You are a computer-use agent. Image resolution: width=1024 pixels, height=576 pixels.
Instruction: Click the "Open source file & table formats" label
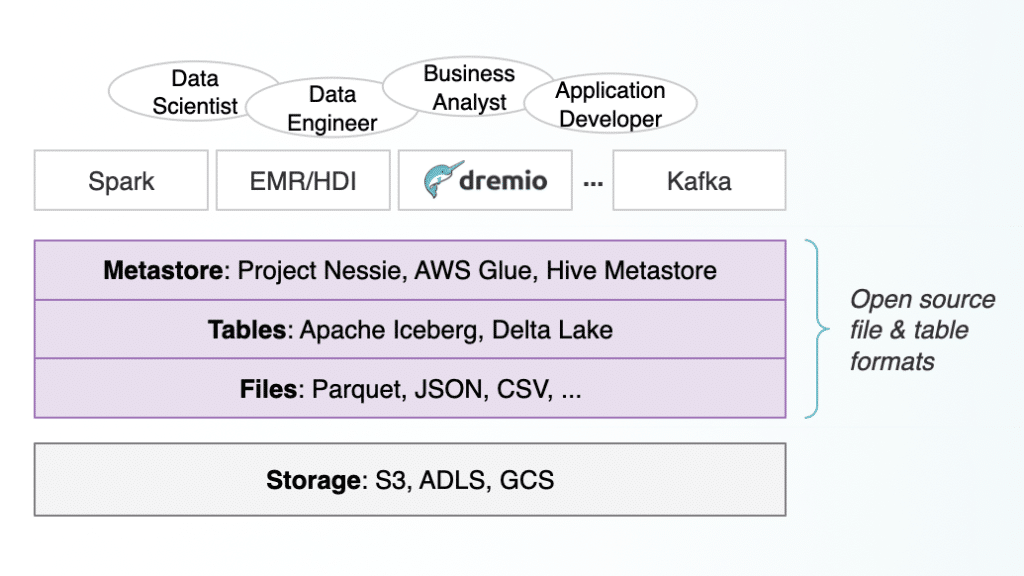tap(922, 330)
